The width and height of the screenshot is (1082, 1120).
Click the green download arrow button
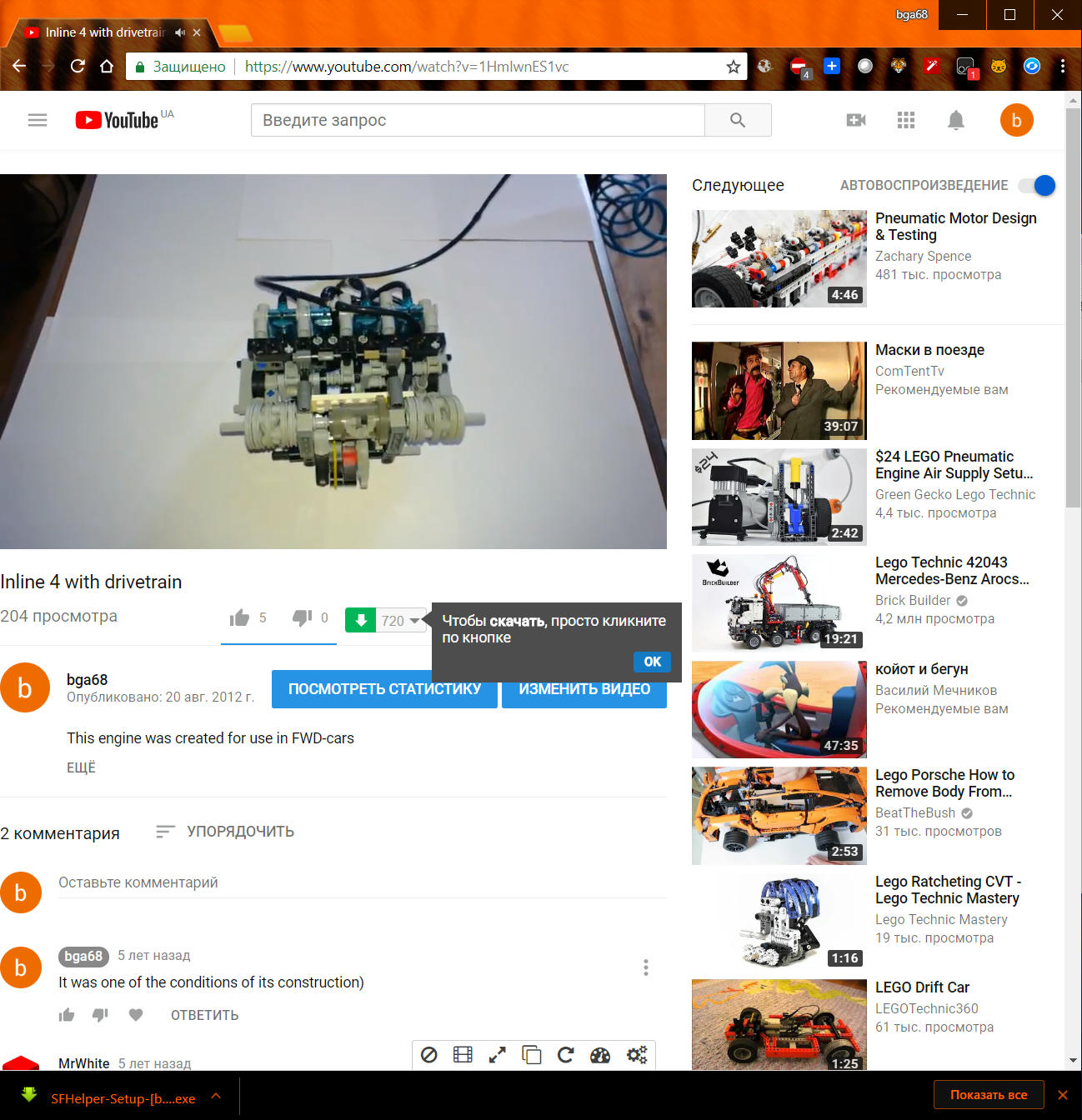[x=361, y=620]
